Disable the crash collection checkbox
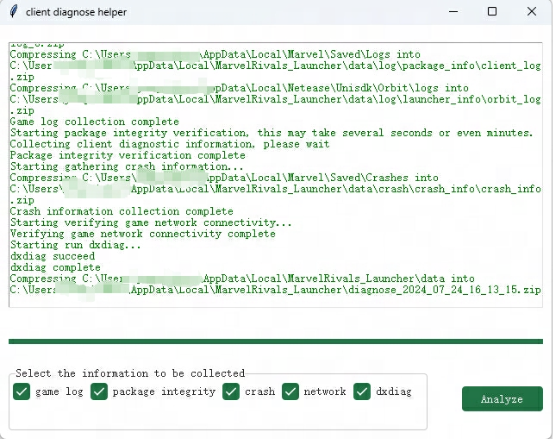Image resolution: width=553 pixels, height=439 pixels. [231, 391]
